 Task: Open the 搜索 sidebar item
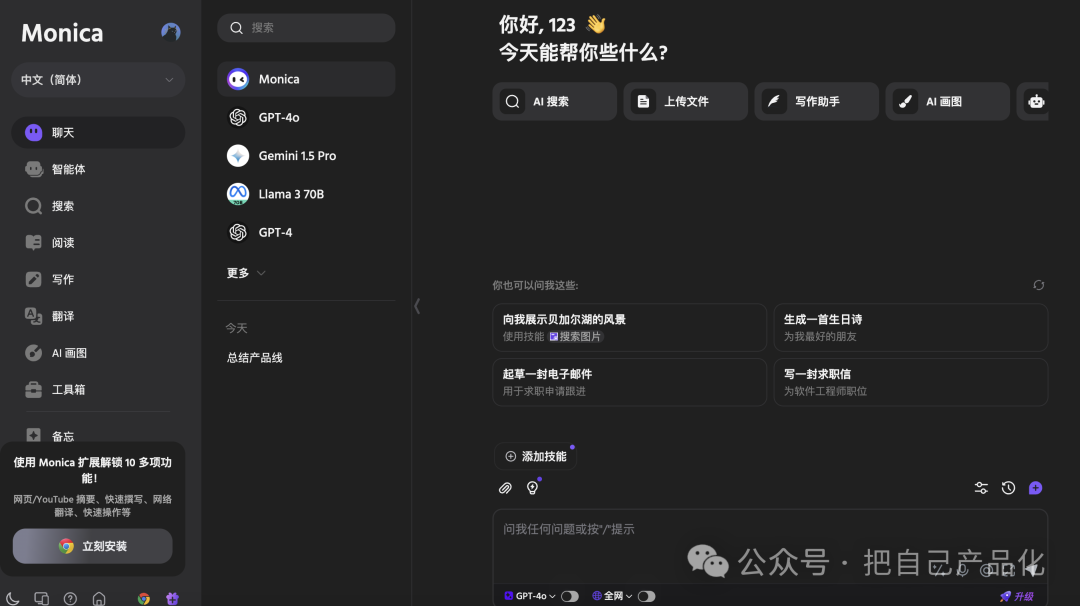coord(98,206)
